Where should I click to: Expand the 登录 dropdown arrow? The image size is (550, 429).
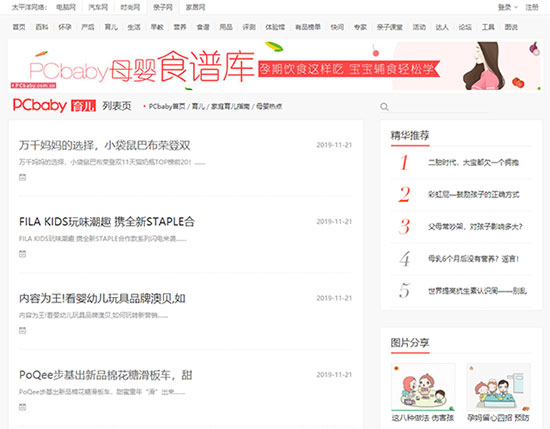(x=516, y=7)
